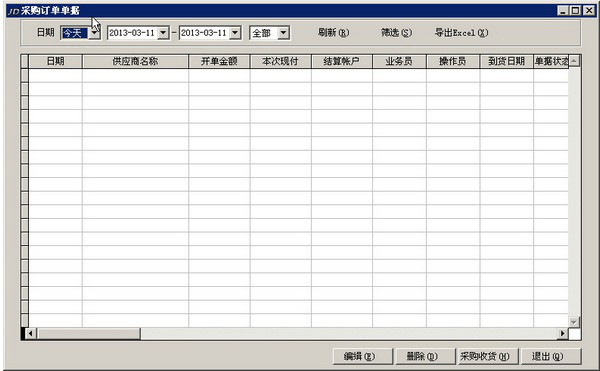Select the 结算帐户 column header
The image size is (600, 371).
pos(342,61)
